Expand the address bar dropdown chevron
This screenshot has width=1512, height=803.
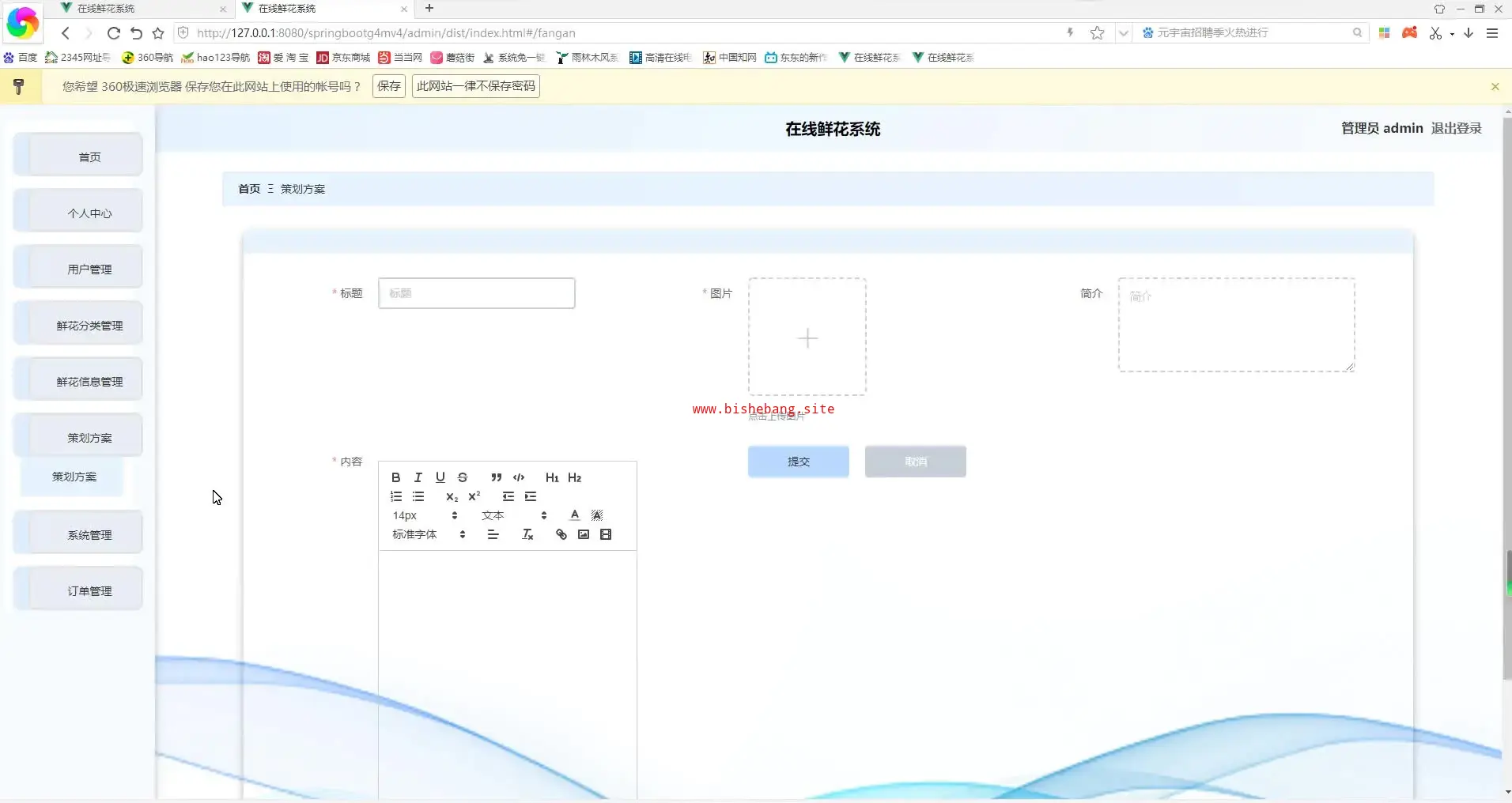tap(1123, 33)
